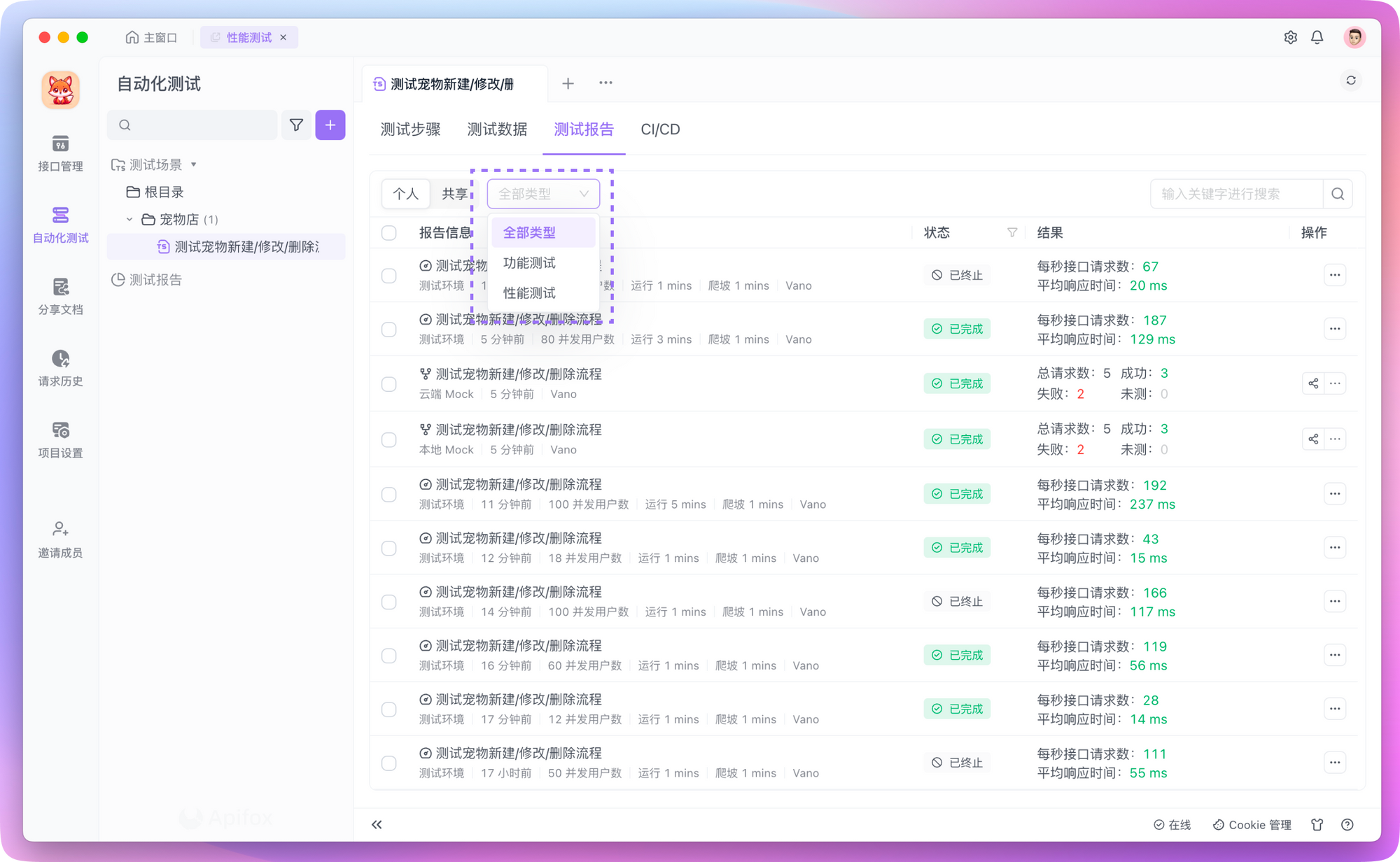Viewport: 1400px width, 862px height.
Task: Click the refresh icon at top right
Action: (1351, 80)
